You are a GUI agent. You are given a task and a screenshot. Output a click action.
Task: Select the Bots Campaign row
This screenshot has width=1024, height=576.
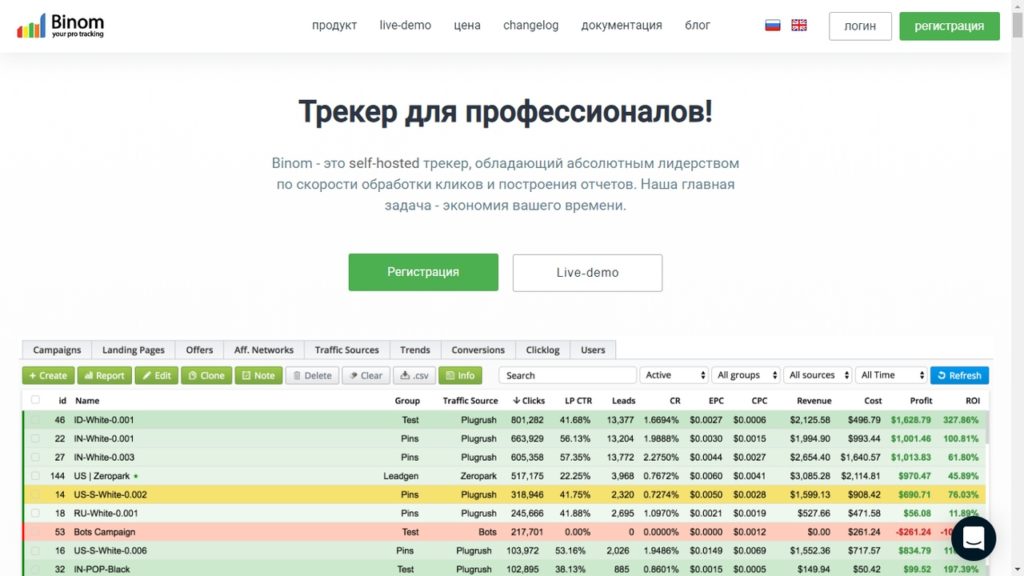(504, 532)
